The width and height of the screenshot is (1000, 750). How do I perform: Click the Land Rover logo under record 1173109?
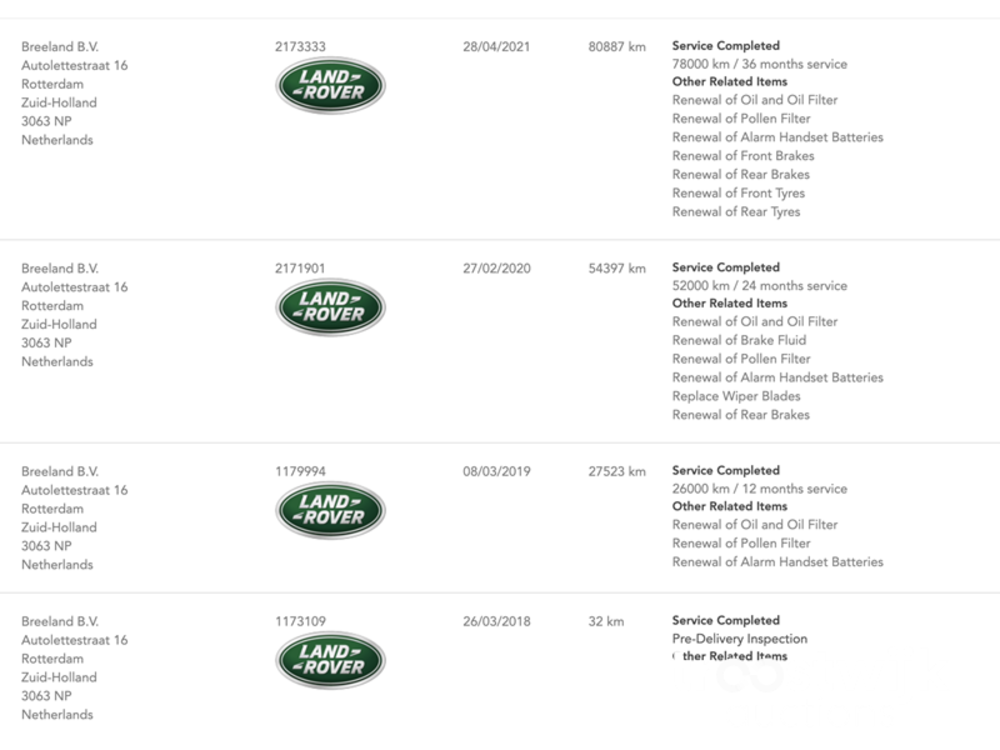coord(330,660)
